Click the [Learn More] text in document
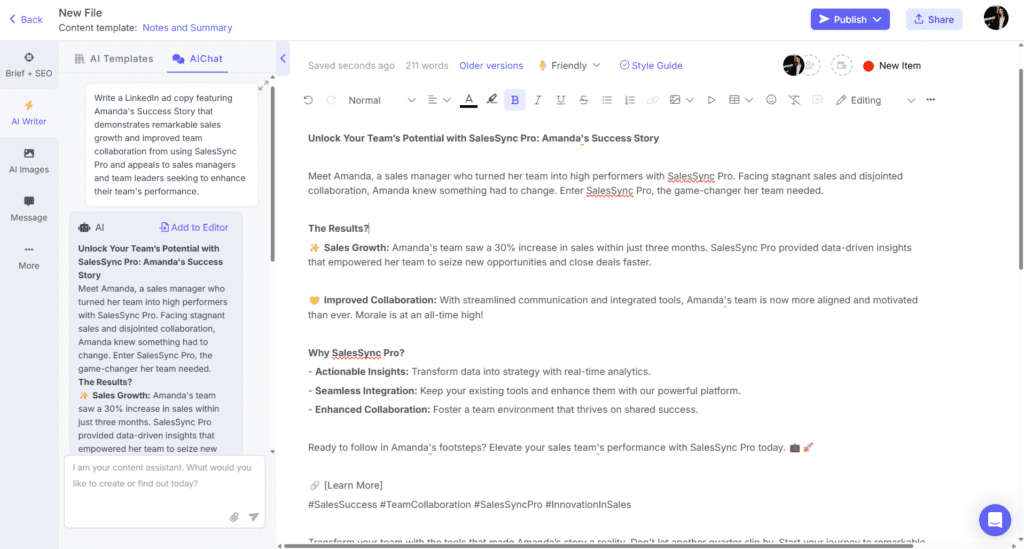1024x549 pixels. (x=353, y=485)
